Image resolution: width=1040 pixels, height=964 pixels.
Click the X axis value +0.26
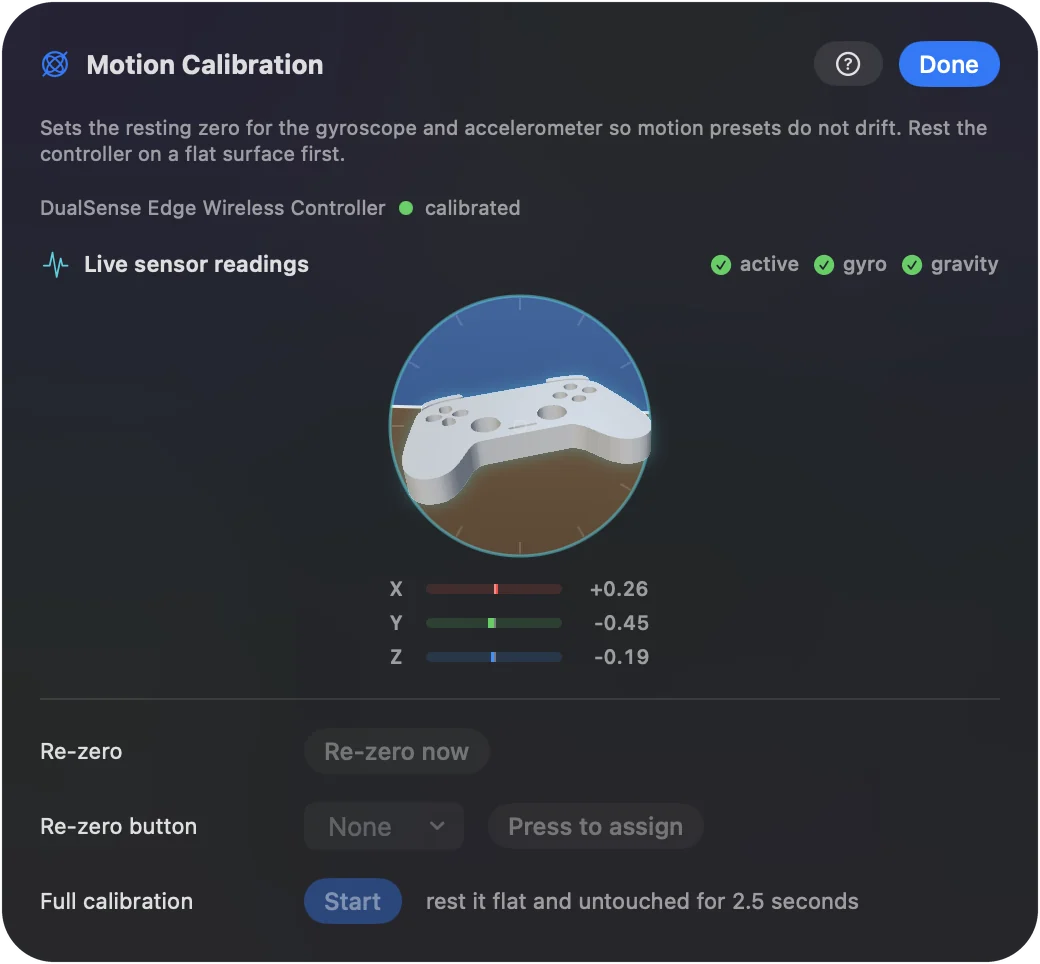coord(619,589)
